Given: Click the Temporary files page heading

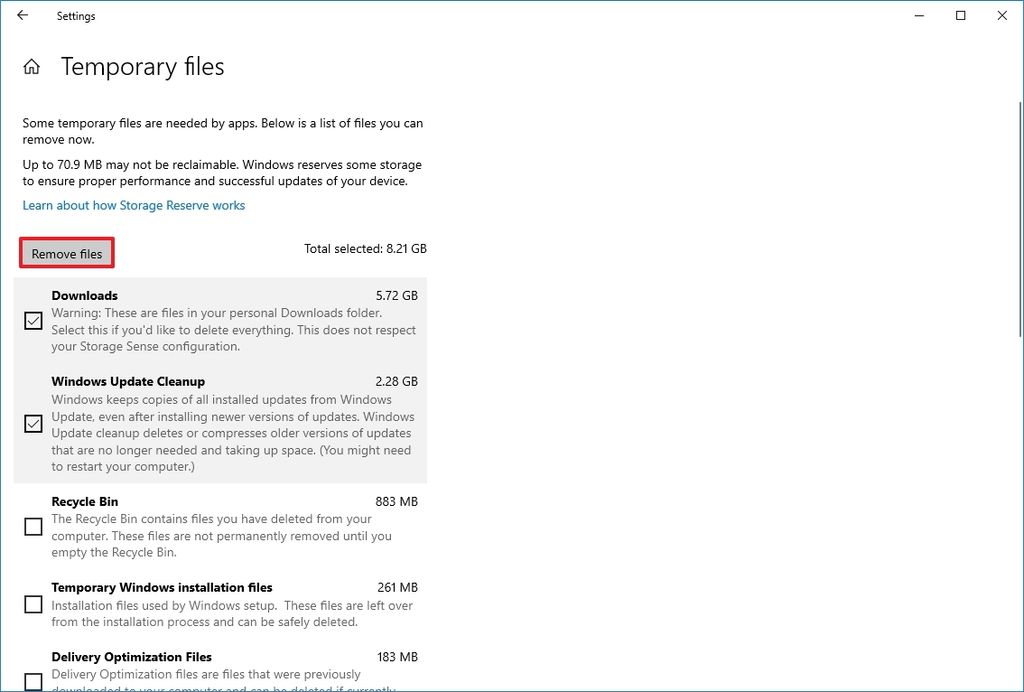Looking at the screenshot, I should coord(142,67).
